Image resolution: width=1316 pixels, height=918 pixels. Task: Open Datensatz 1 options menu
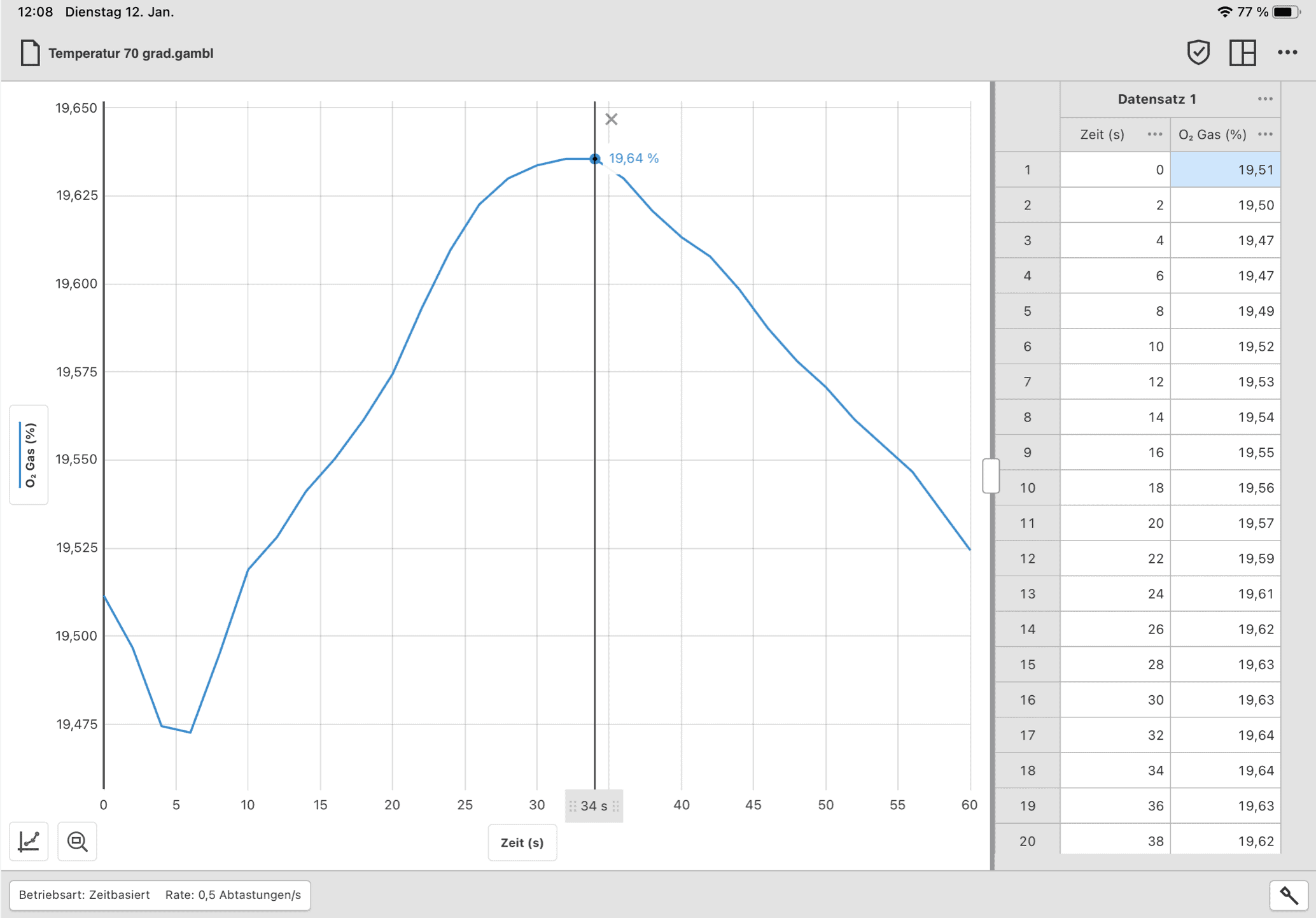(x=1265, y=99)
